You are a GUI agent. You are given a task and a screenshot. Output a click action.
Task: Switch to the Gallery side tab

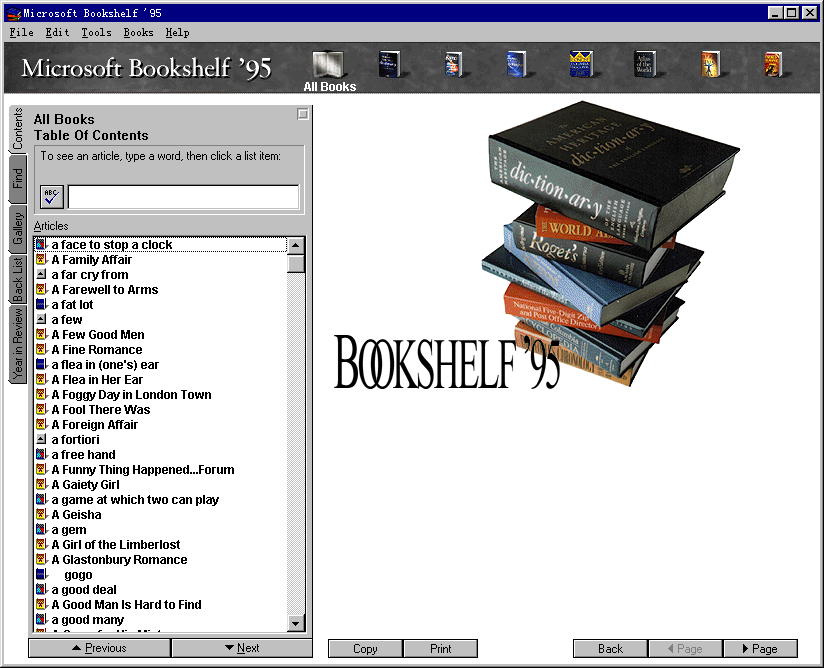[18, 229]
